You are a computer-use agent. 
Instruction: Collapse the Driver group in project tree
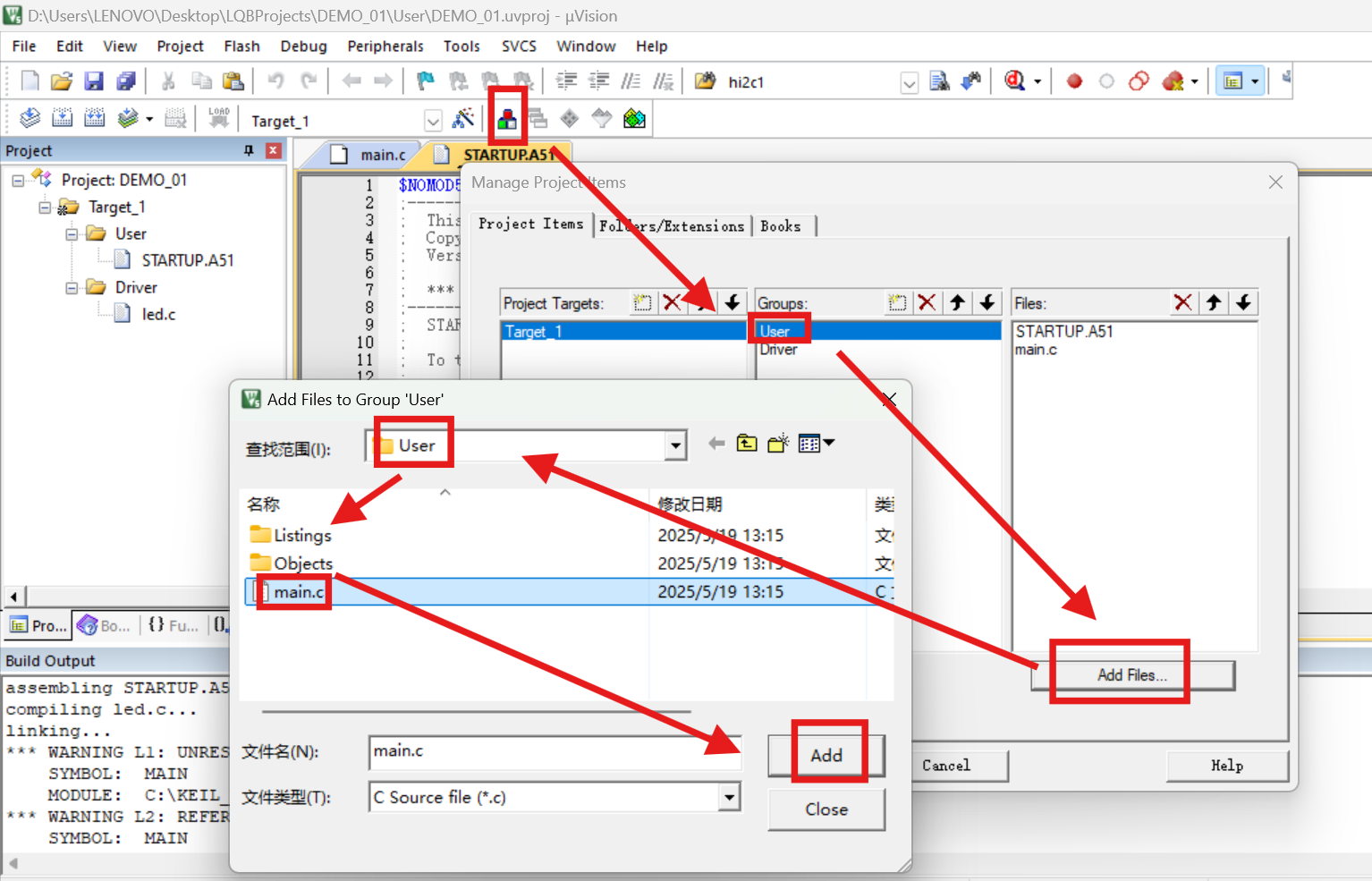tap(72, 288)
